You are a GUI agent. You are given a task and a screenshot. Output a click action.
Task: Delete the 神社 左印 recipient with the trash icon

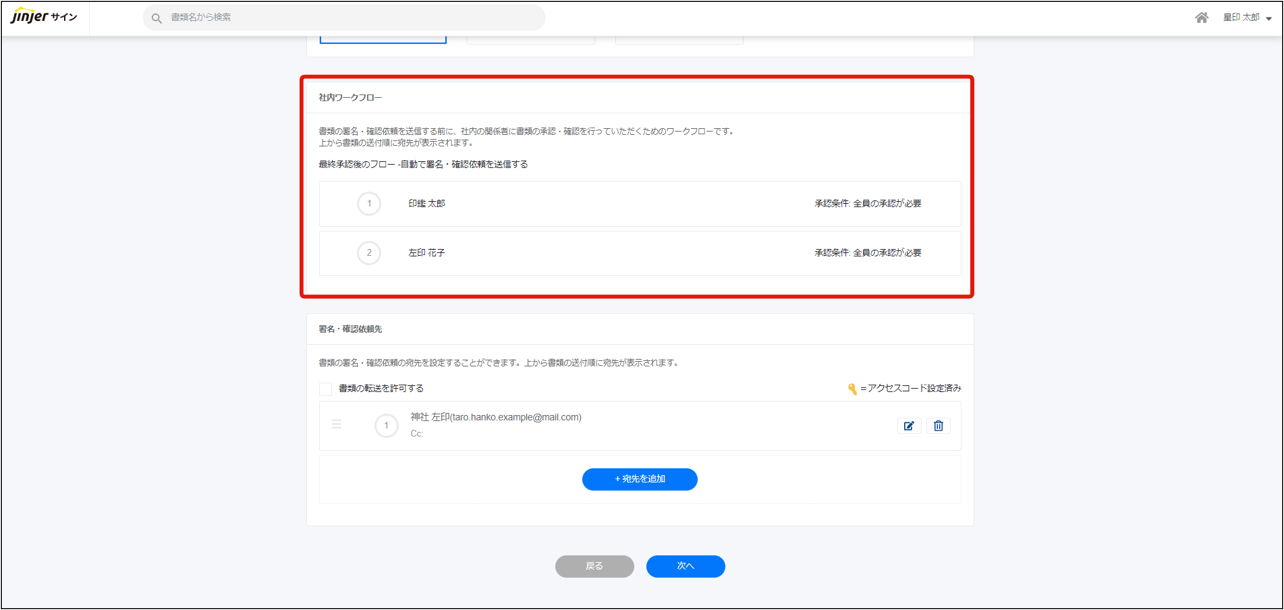pyautogui.click(x=938, y=426)
